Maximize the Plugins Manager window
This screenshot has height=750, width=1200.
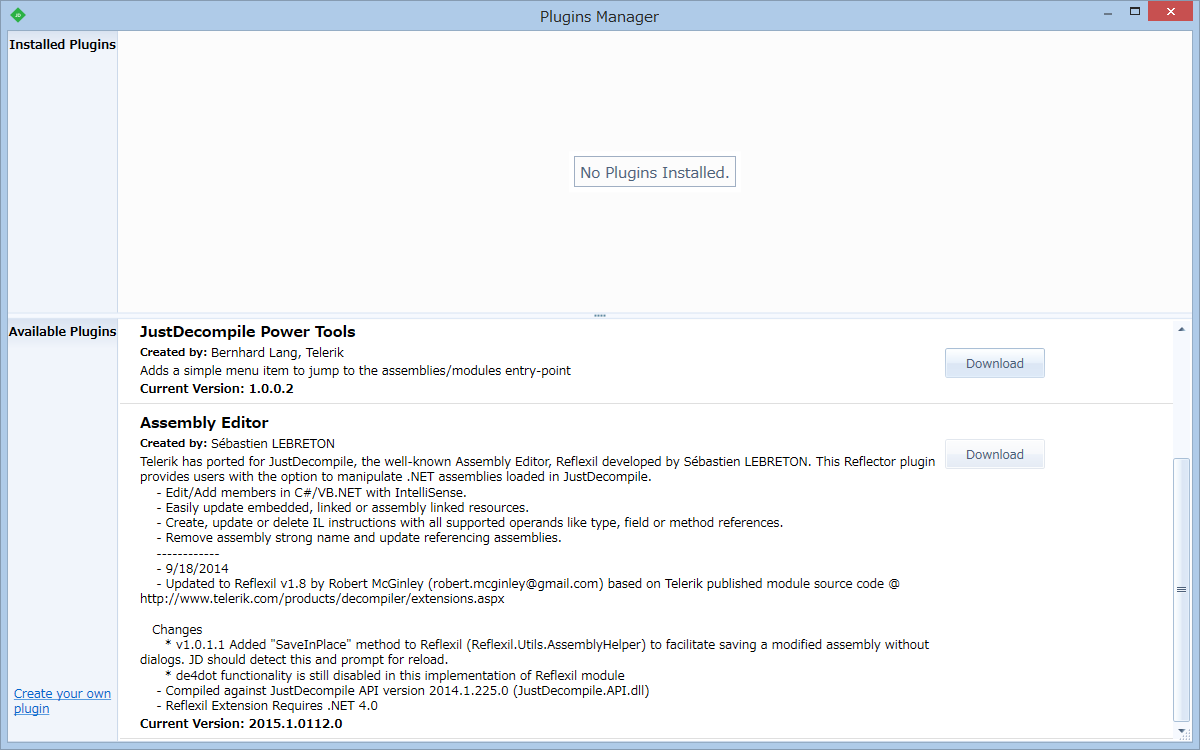pos(1135,14)
